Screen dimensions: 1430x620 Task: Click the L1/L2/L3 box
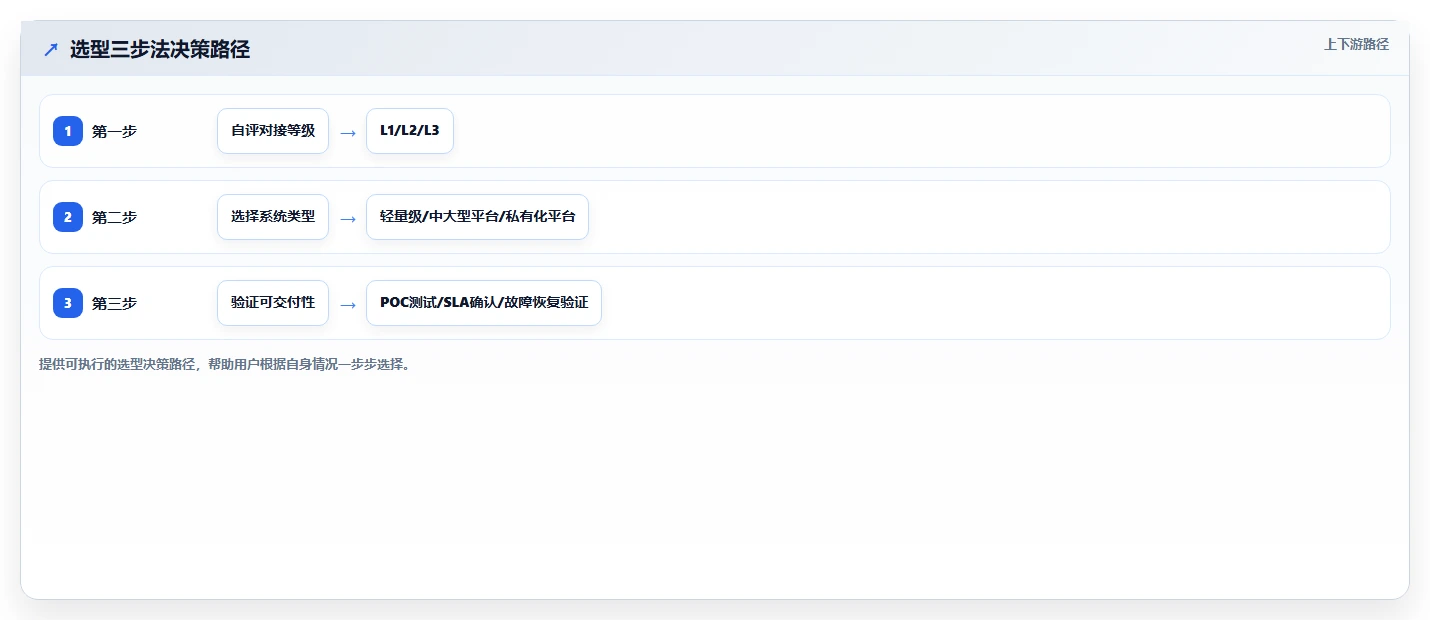click(410, 131)
